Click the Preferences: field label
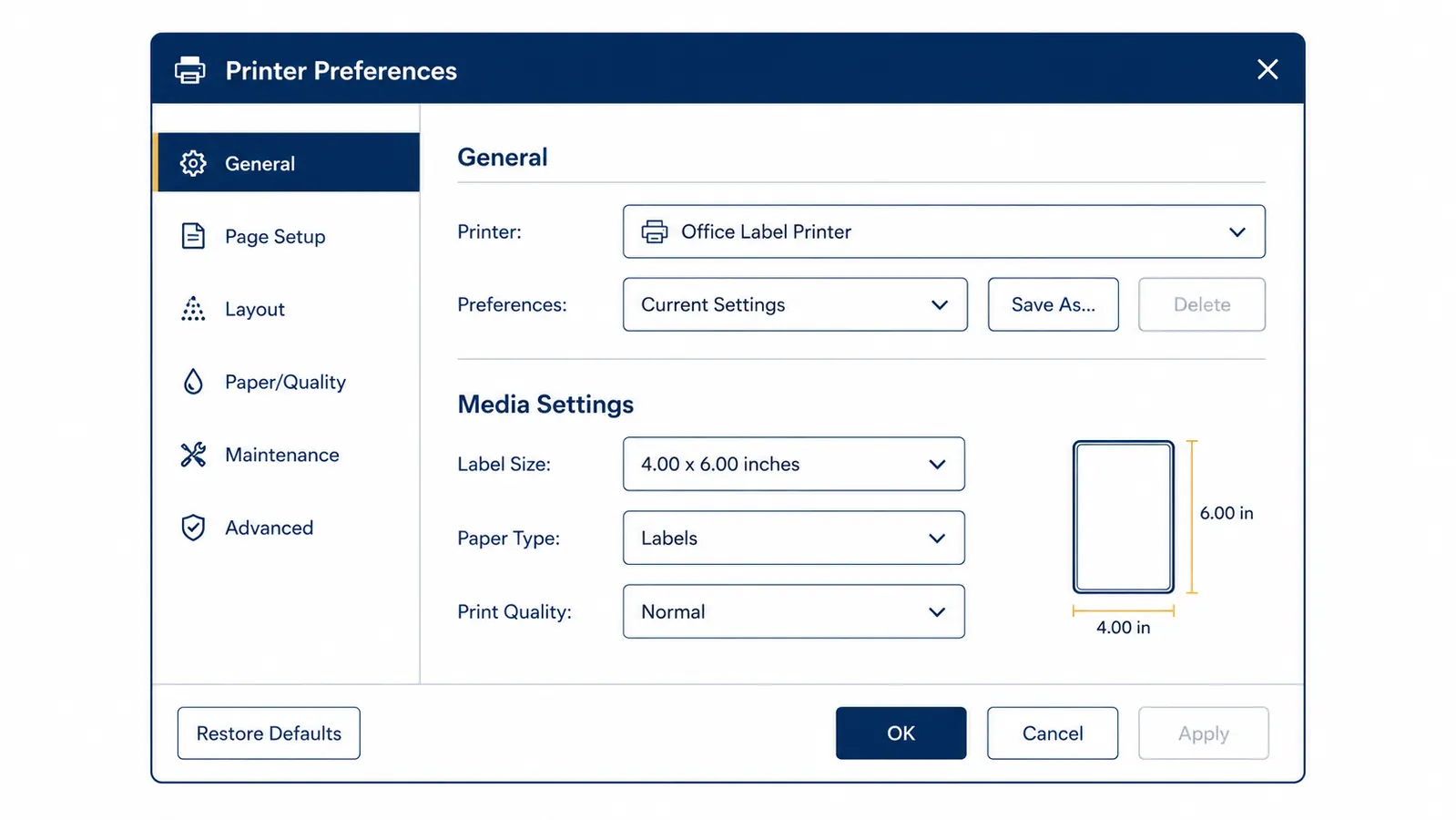 [512, 304]
